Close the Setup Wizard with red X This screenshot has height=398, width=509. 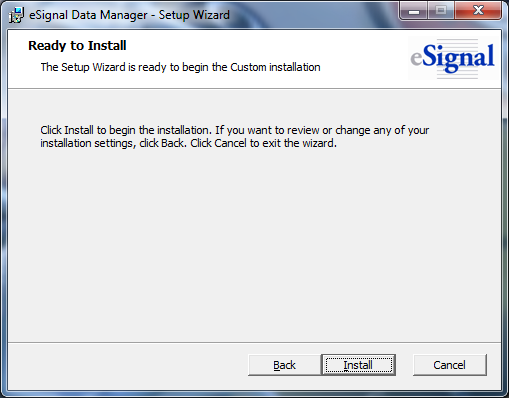(x=478, y=11)
